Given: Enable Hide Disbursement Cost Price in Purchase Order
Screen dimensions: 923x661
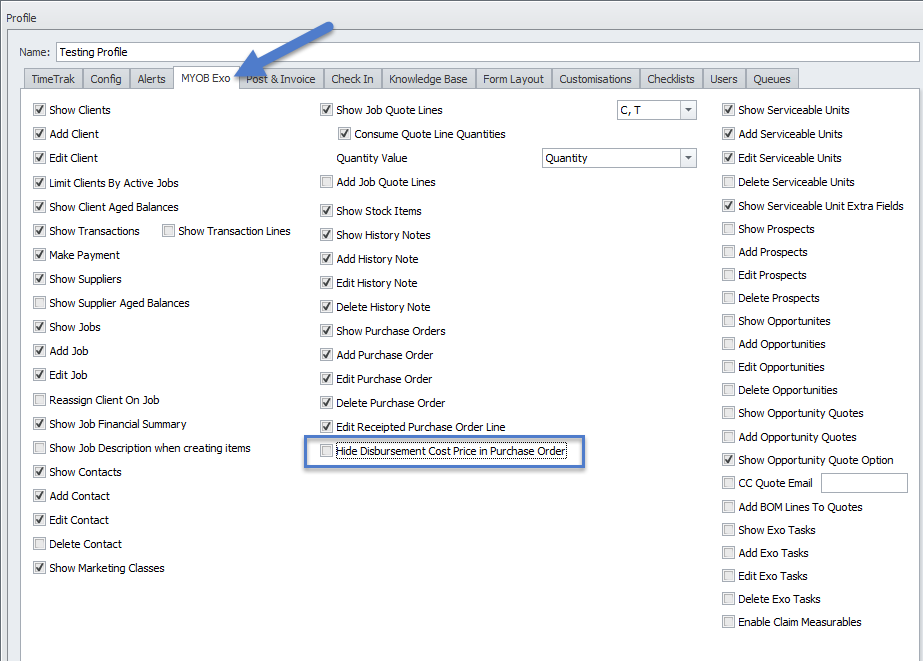Looking at the screenshot, I should tap(327, 452).
